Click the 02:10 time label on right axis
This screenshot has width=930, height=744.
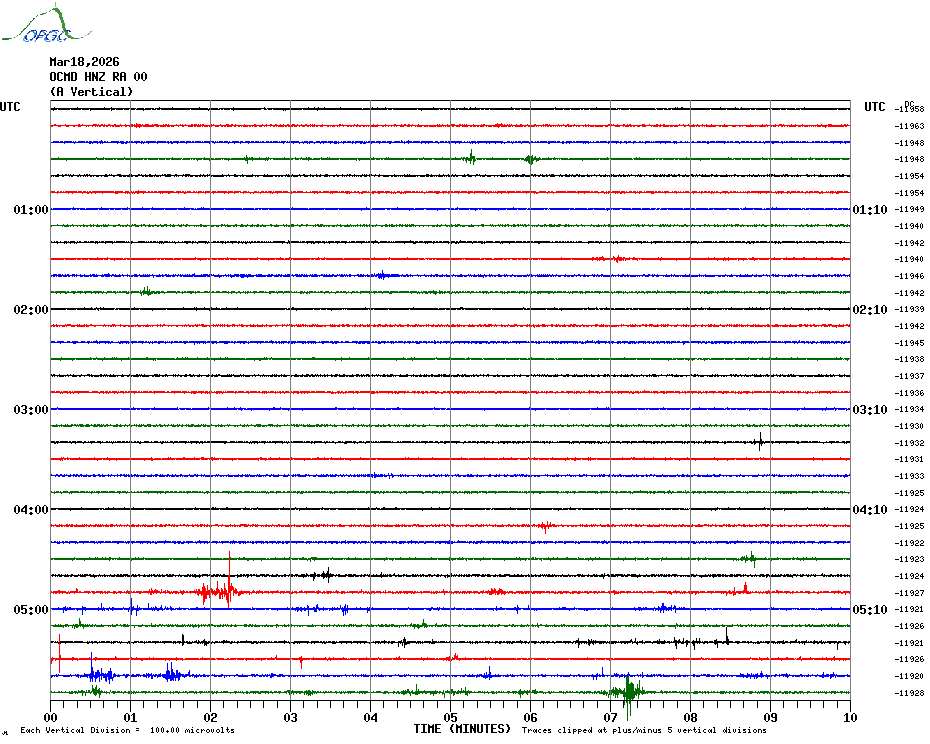[869, 310]
